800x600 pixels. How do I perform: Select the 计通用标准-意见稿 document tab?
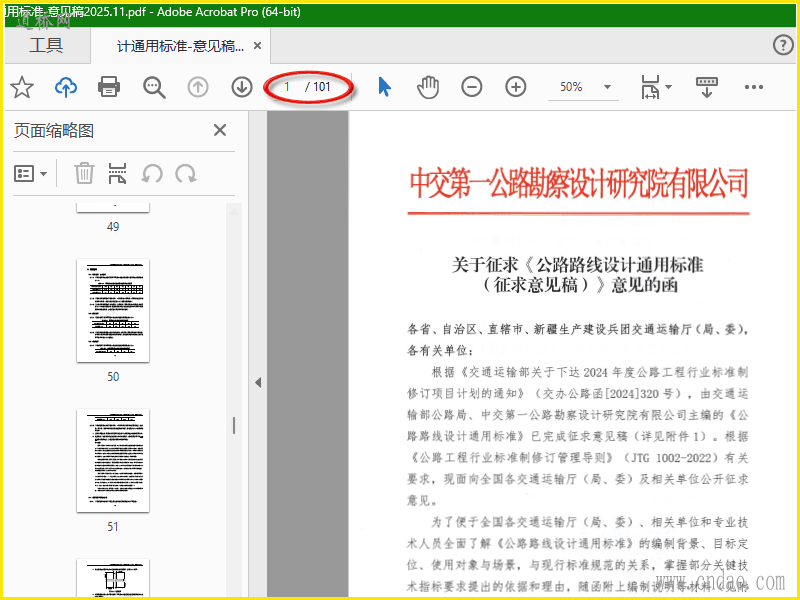click(x=180, y=46)
